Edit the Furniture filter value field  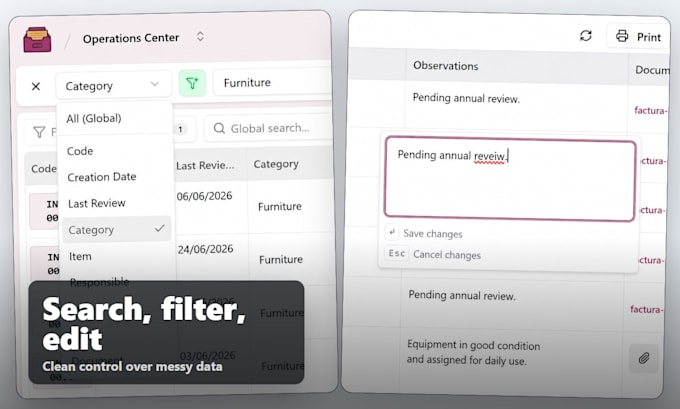(272, 82)
